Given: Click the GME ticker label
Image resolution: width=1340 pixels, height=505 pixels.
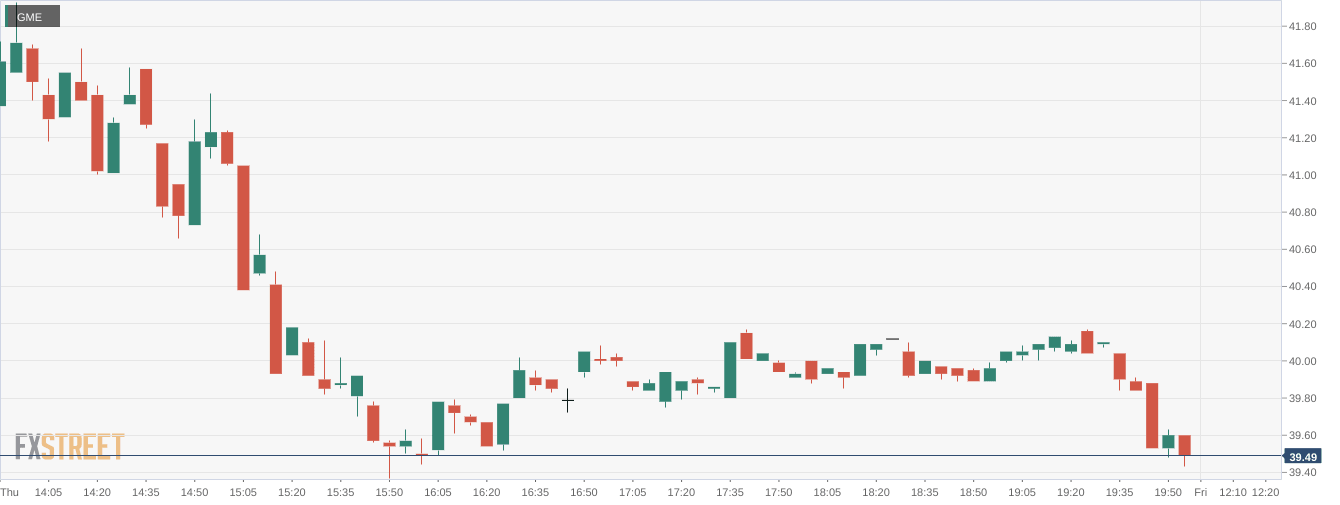Looking at the screenshot, I should tap(32, 16).
